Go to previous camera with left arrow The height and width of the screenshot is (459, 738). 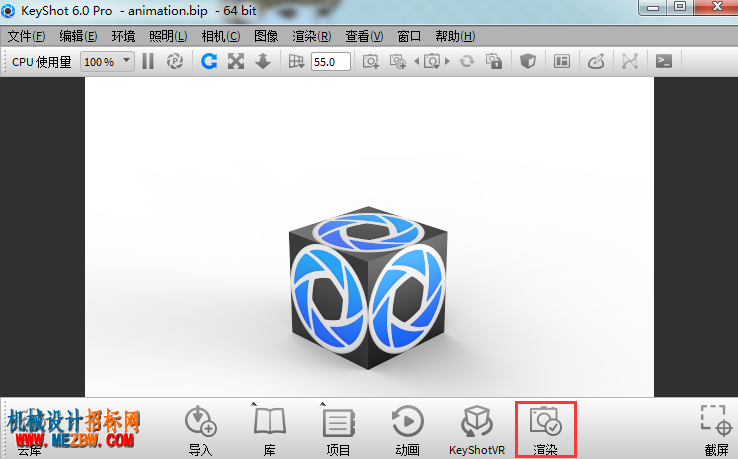pos(417,61)
